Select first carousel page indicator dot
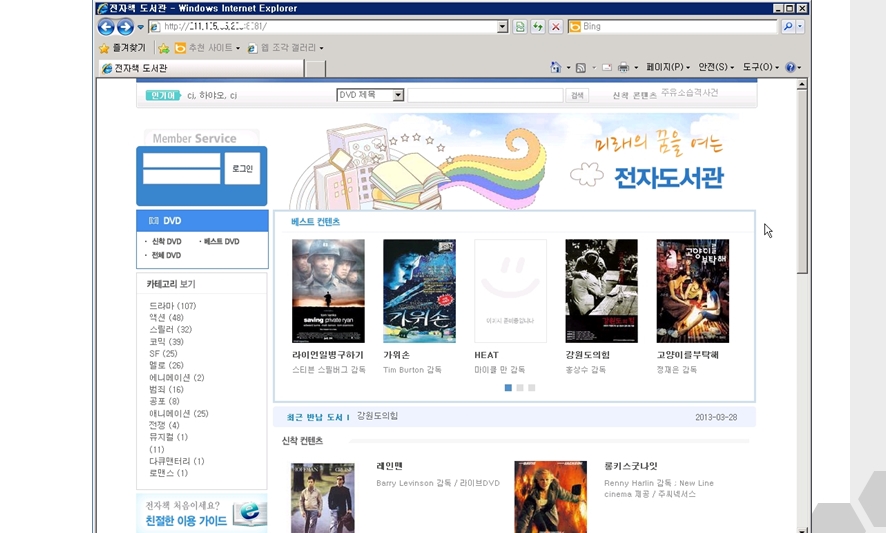 [508, 388]
